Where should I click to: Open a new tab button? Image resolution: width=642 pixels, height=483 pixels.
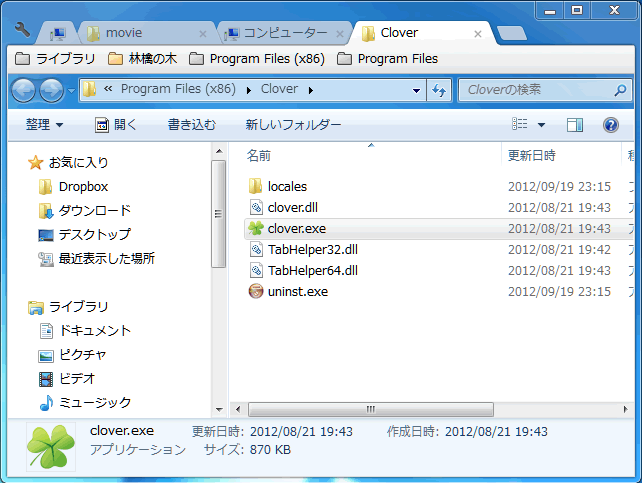click(511, 33)
